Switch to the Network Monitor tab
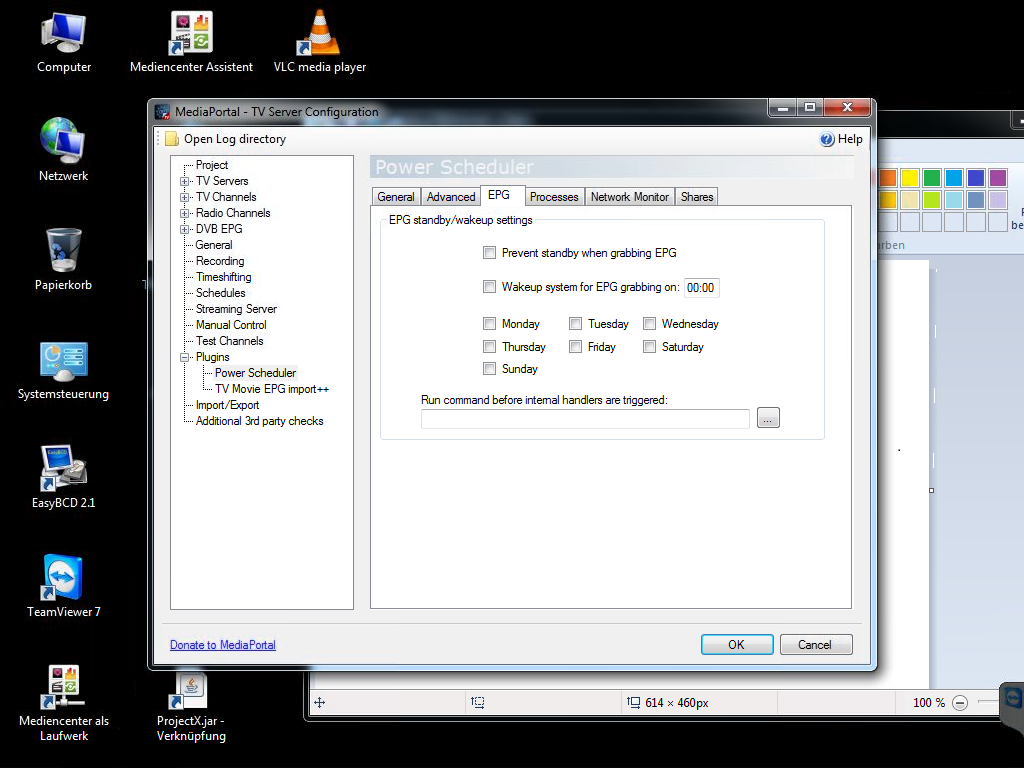 tap(629, 197)
